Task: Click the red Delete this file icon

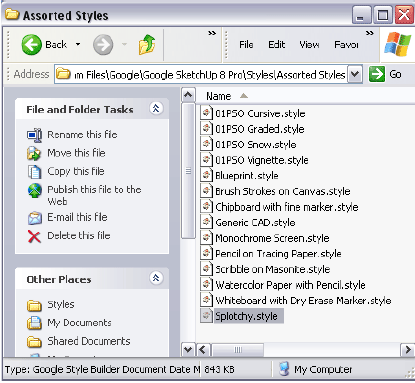Action: click(34, 237)
